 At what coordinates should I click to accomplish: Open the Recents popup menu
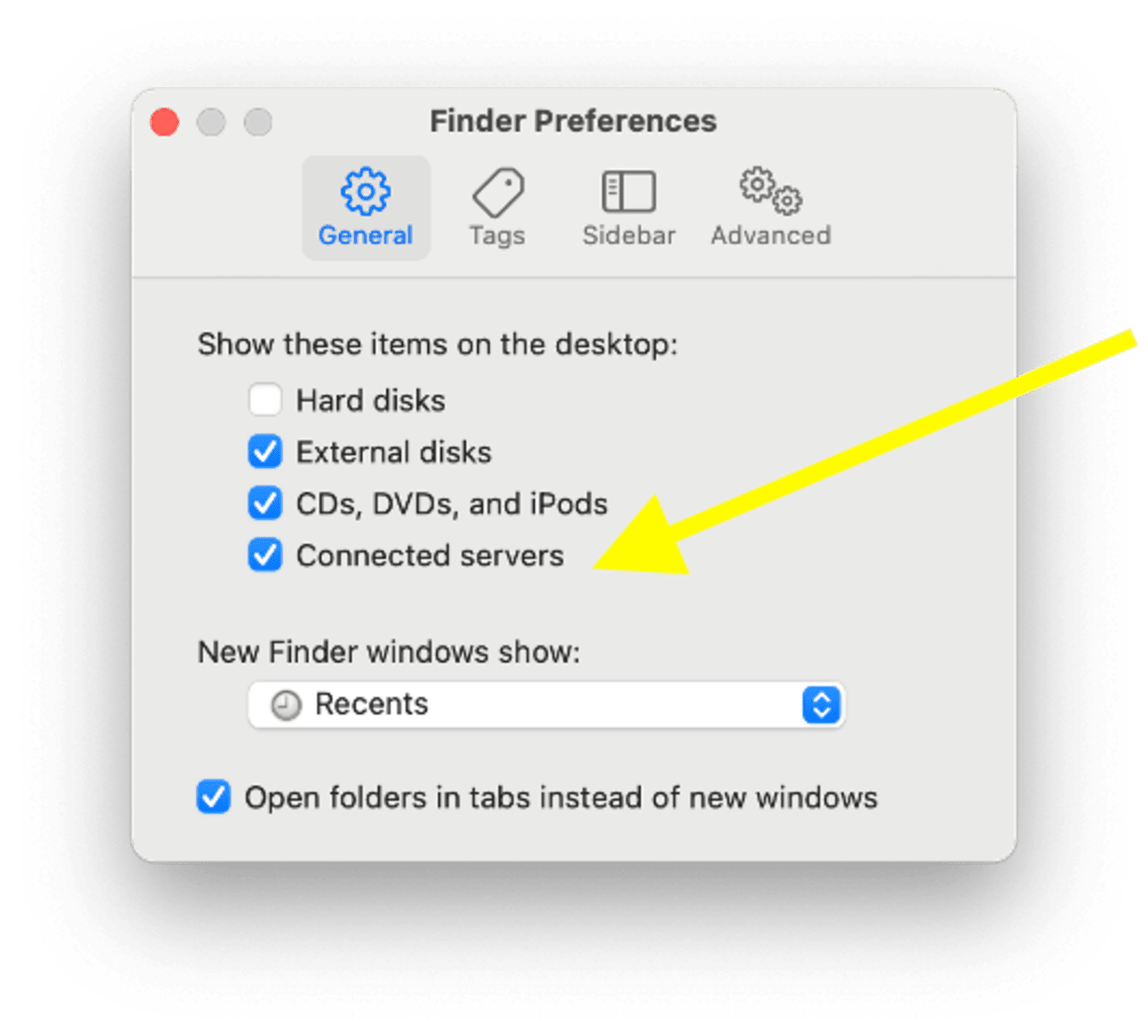(x=546, y=705)
